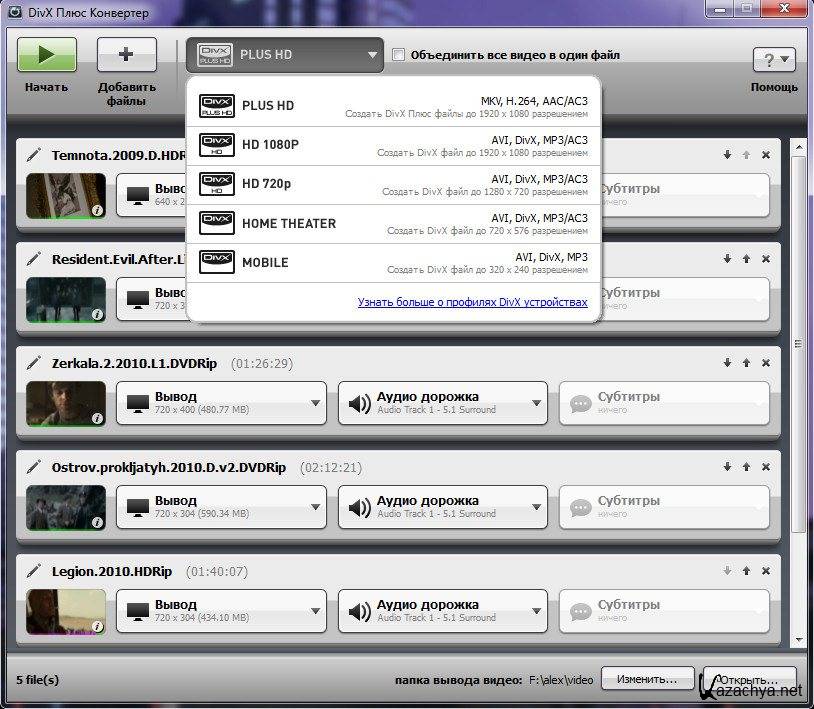Remove Temnota.2009 file with its X icon
The height and width of the screenshot is (709, 814).
(766, 155)
